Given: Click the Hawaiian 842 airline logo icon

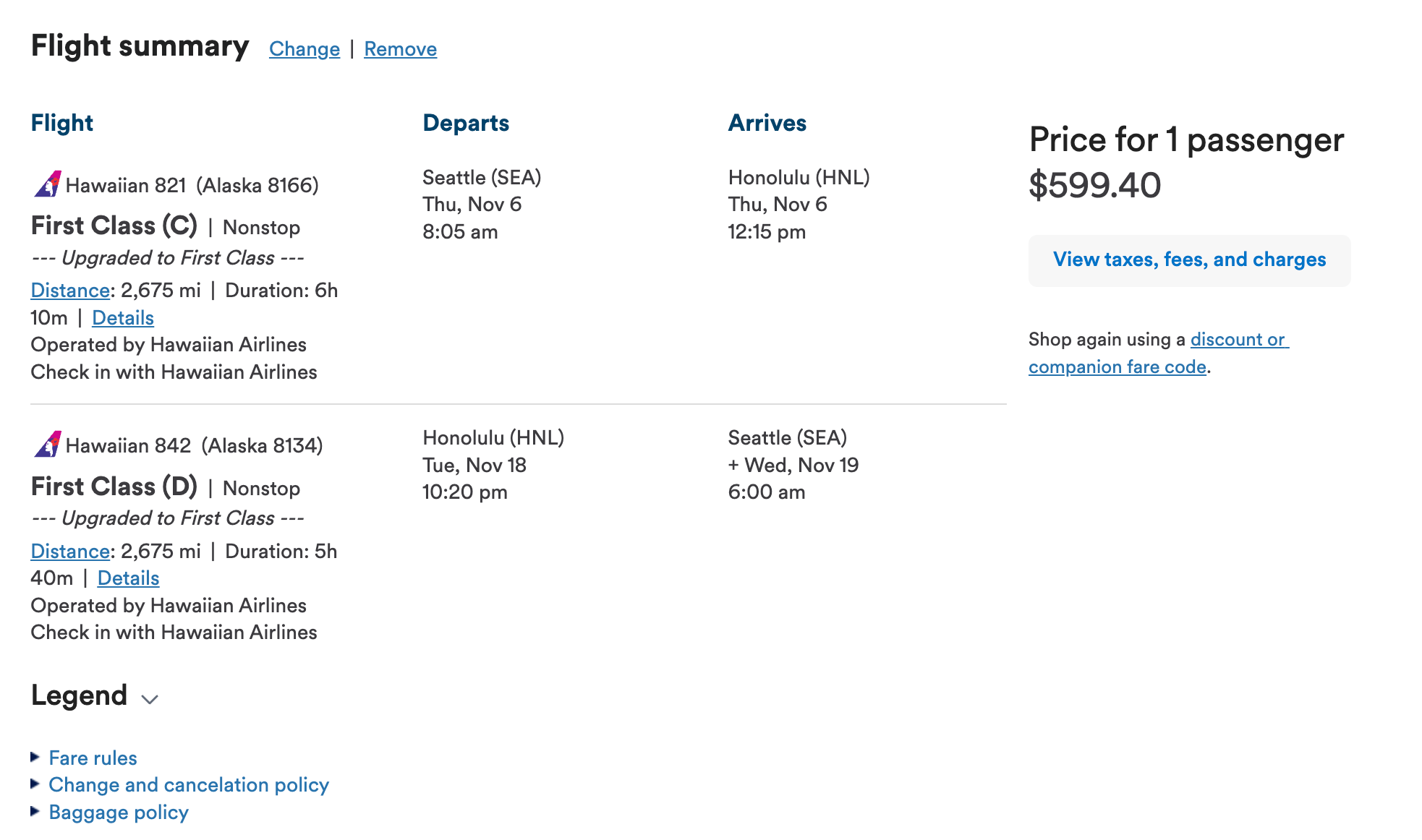Looking at the screenshot, I should 48,445.
